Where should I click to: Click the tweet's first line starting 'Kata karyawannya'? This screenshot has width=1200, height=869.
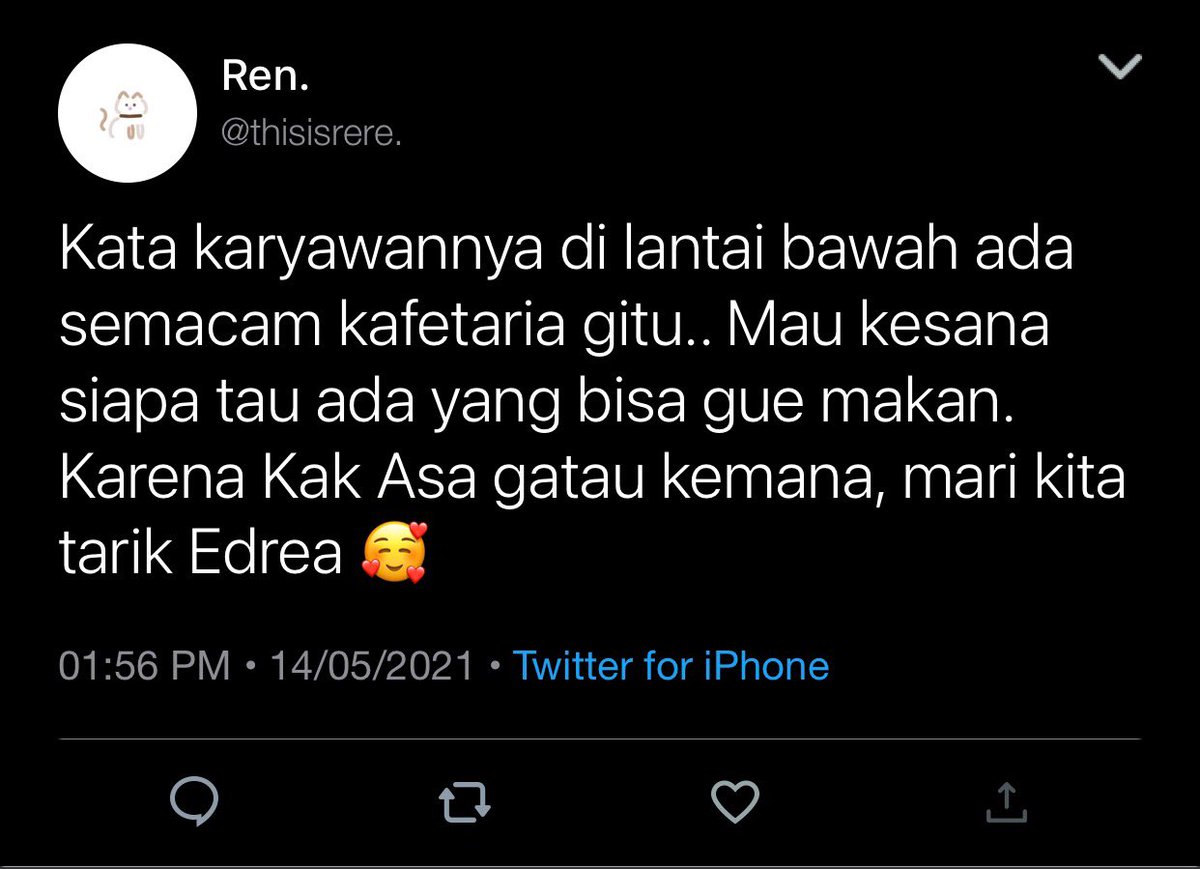tap(567, 248)
